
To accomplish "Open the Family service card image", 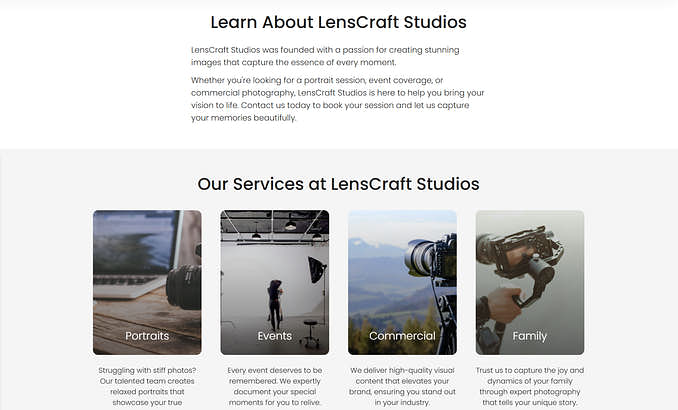I will [530, 282].
